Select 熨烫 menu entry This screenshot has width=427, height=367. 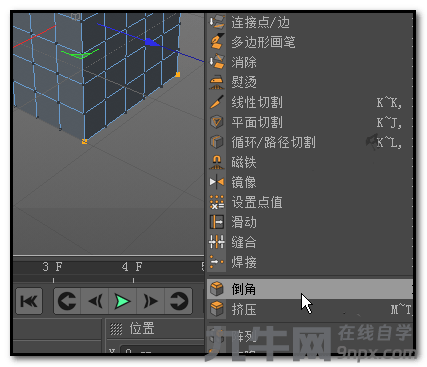310,82
